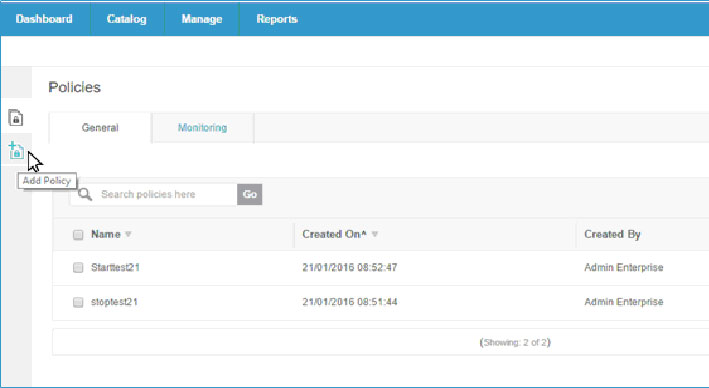The image size is (709, 388).
Task: Select the date 21/01/2016 08:52:47
Action: tap(350, 267)
